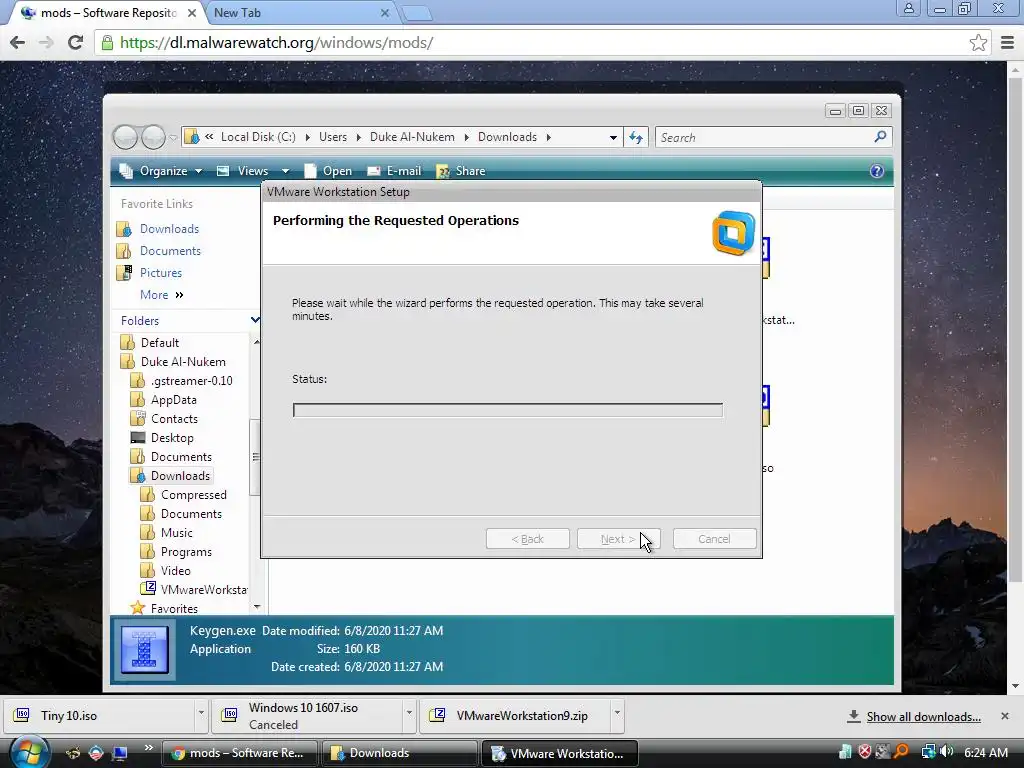1024x768 pixels.
Task: Click the Keygen.exe preview icon in details pane
Action: pyautogui.click(x=145, y=650)
